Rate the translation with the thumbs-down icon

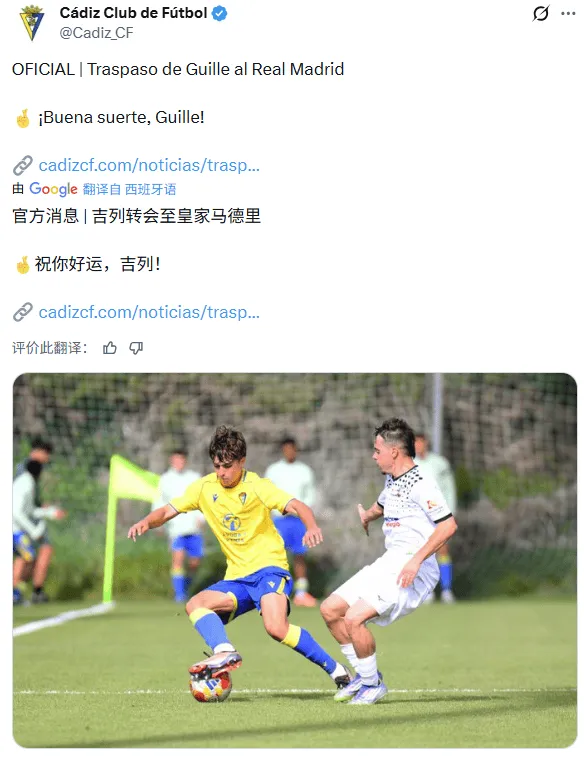[x=136, y=348]
